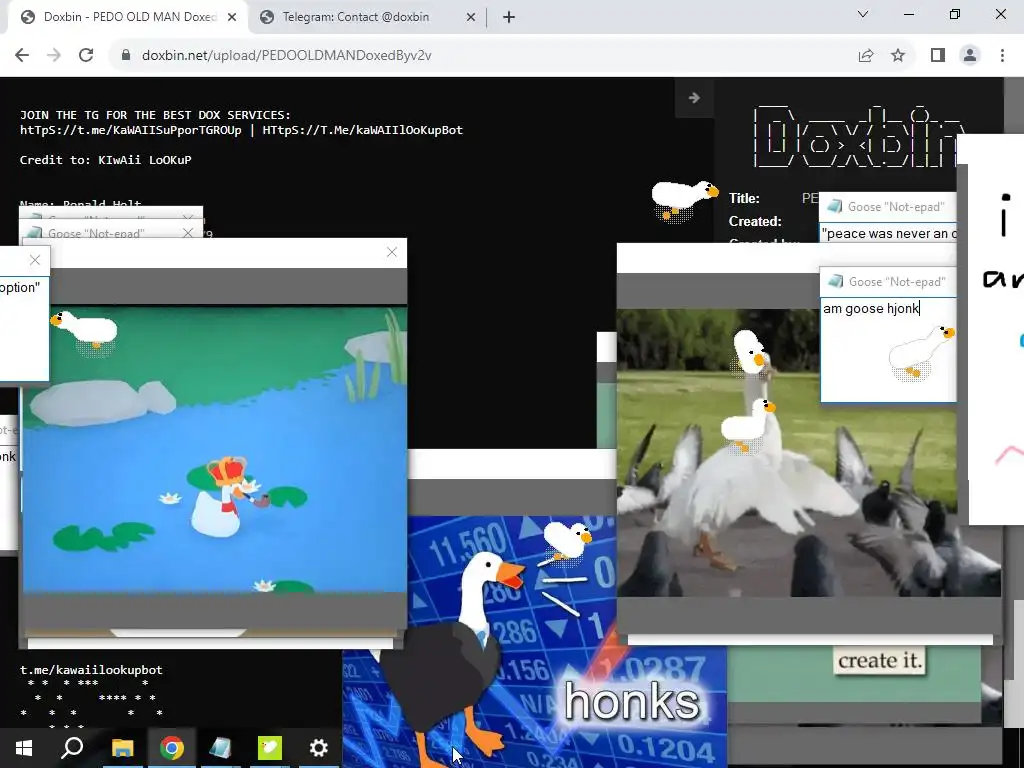1024x768 pixels.
Task: Close the Doxbin browser tab
Action: 232,18
